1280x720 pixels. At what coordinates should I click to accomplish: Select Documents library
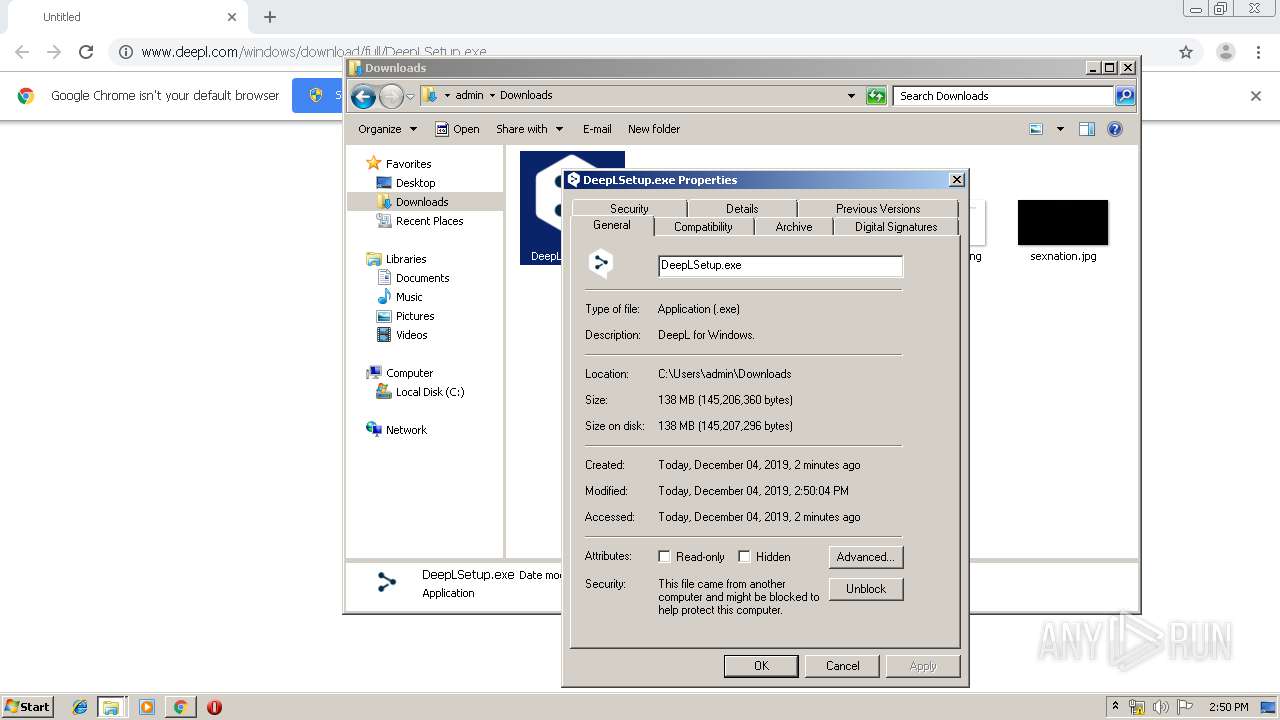[422, 278]
